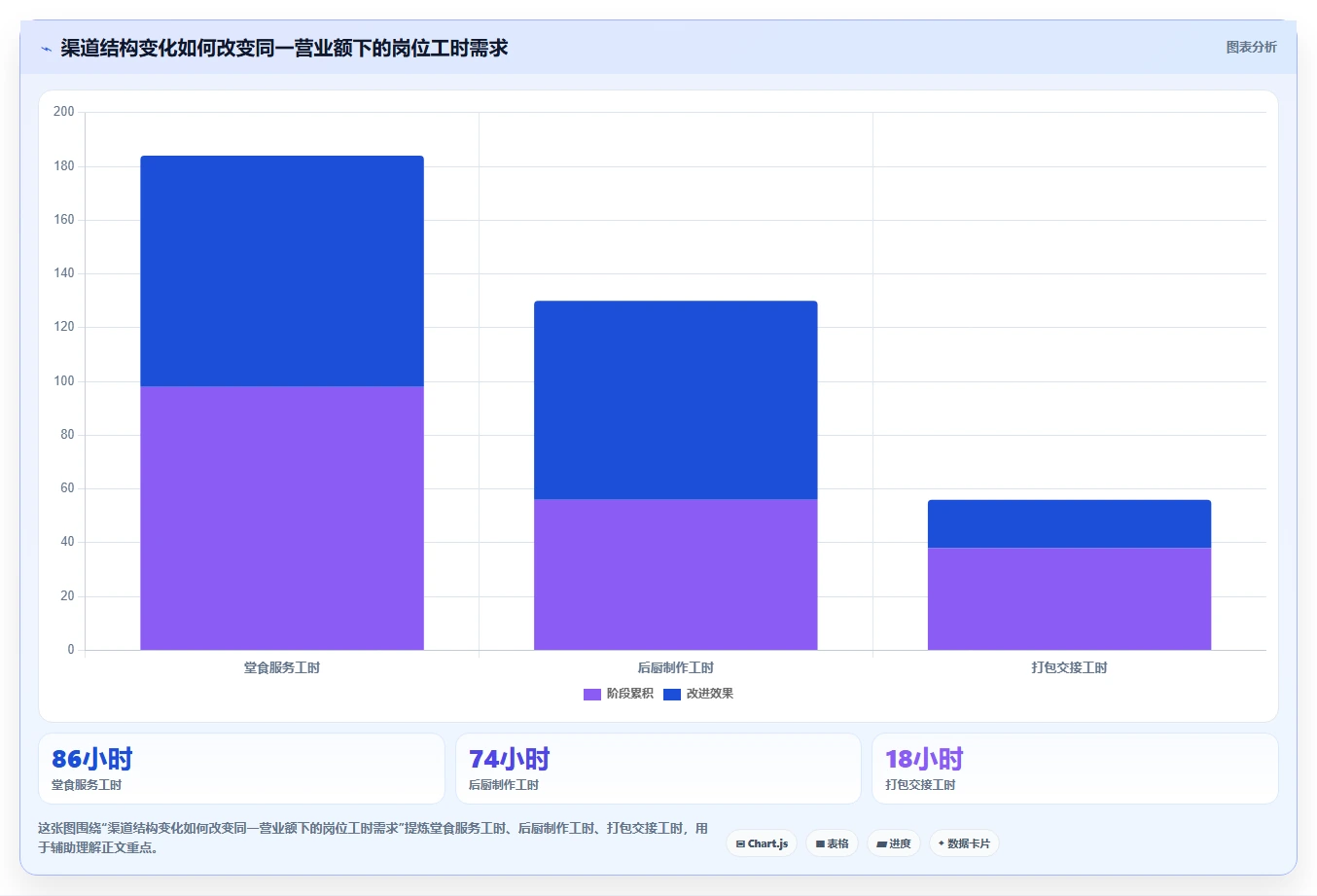Click the 86小时 data card value

(x=91, y=759)
